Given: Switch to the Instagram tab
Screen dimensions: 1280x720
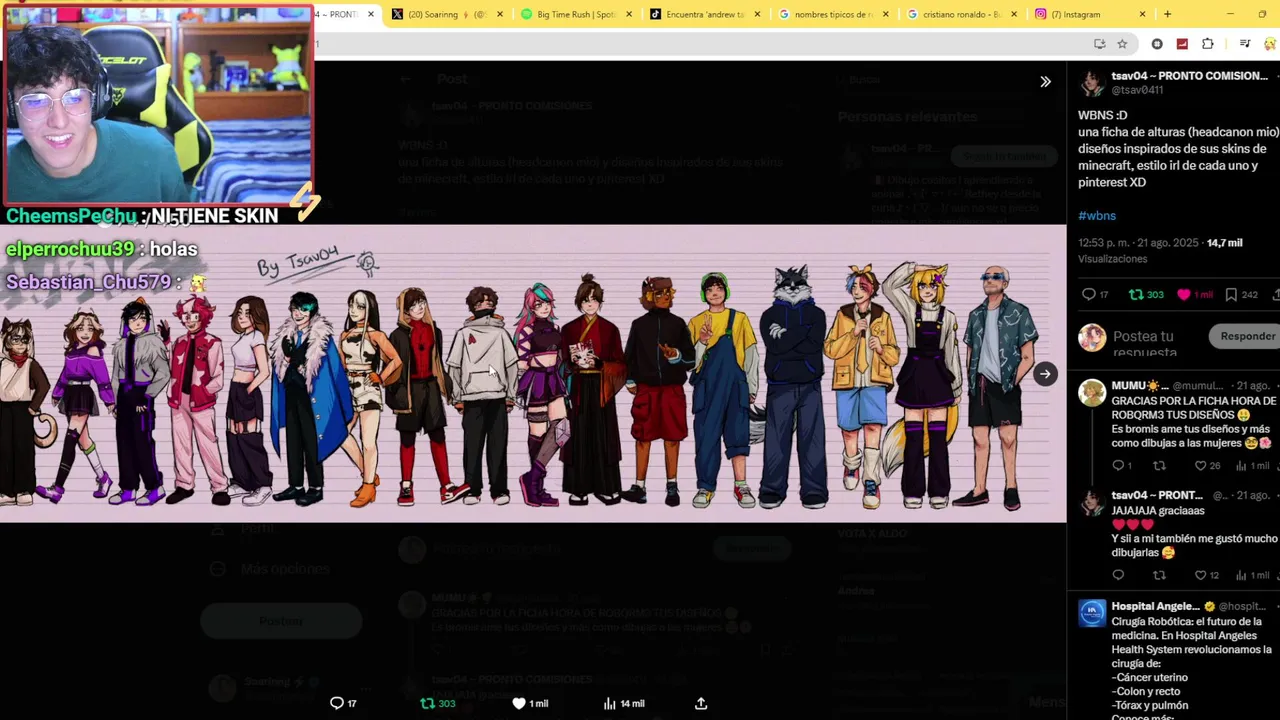Looking at the screenshot, I should (x=1091, y=14).
